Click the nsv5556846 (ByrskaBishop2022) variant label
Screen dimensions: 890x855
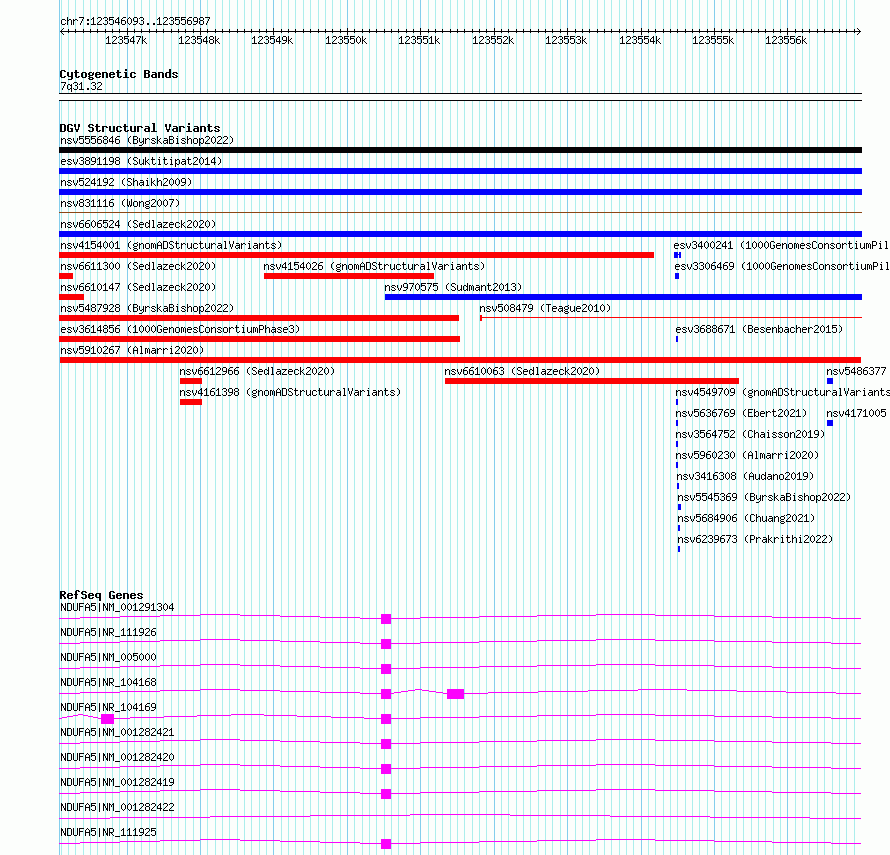[147, 140]
